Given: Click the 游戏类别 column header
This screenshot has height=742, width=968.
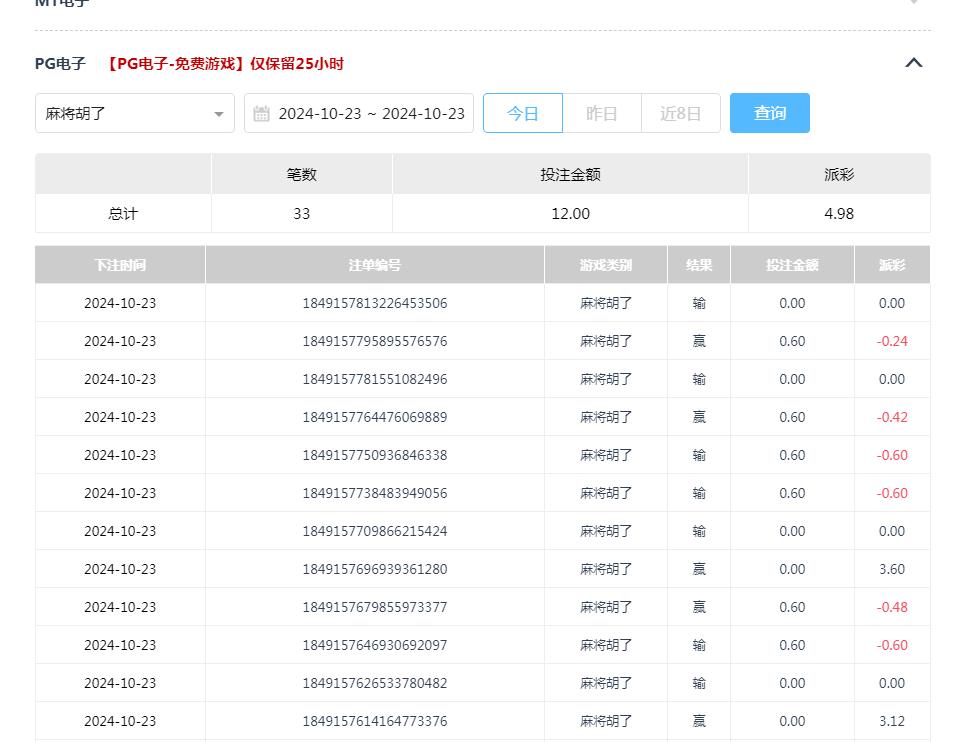Looking at the screenshot, I should pos(605,264).
